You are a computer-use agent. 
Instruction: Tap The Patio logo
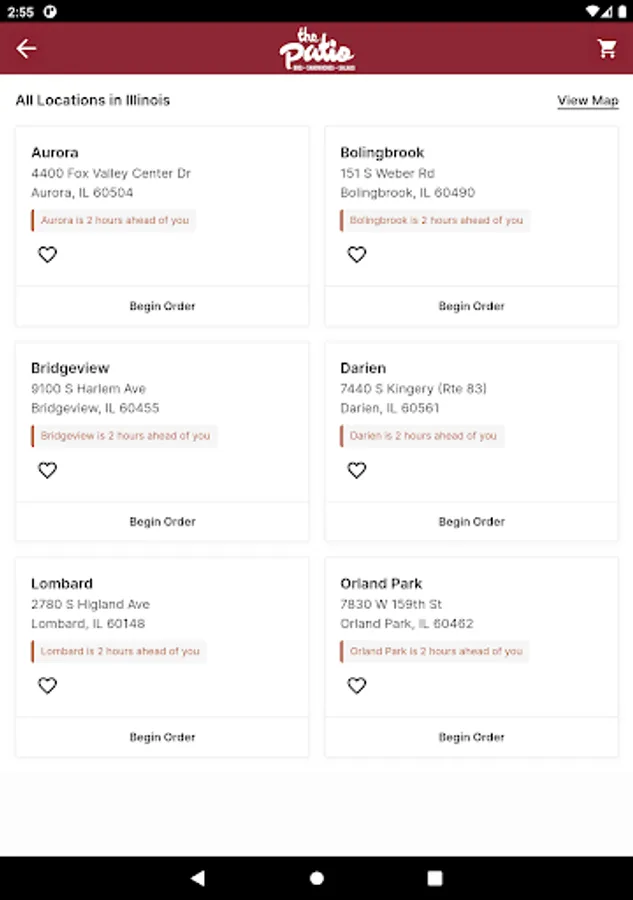pyautogui.click(x=316, y=50)
